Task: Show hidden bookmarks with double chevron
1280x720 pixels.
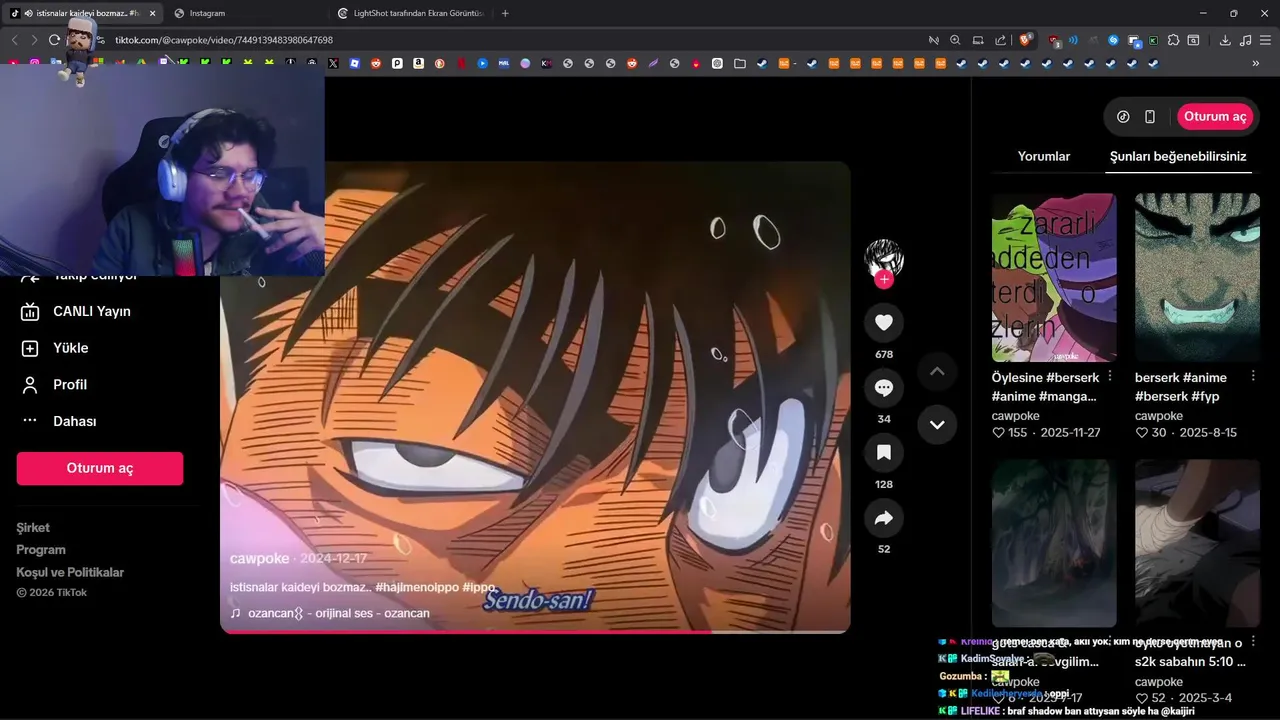Action: click(x=1256, y=63)
